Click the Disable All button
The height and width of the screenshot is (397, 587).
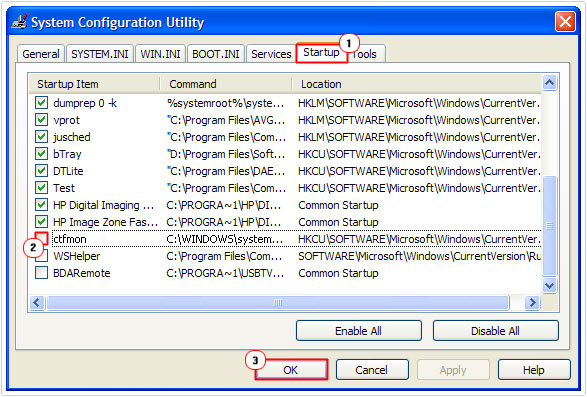pyautogui.click(x=495, y=331)
